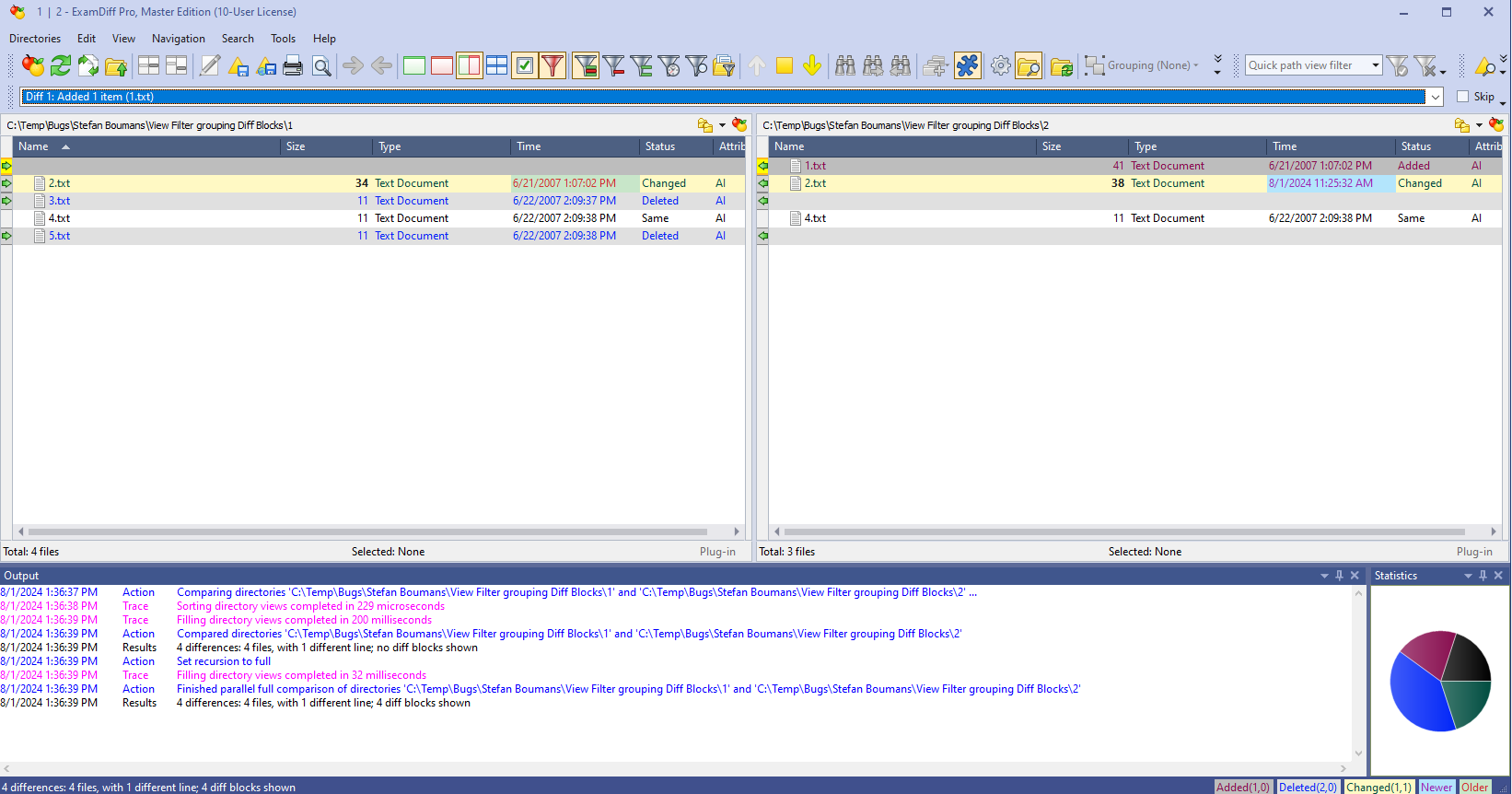The width and height of the screenshot is (1512, 794).
Task: Click the green Re-compare arrows icon
Action: (61, 65)
